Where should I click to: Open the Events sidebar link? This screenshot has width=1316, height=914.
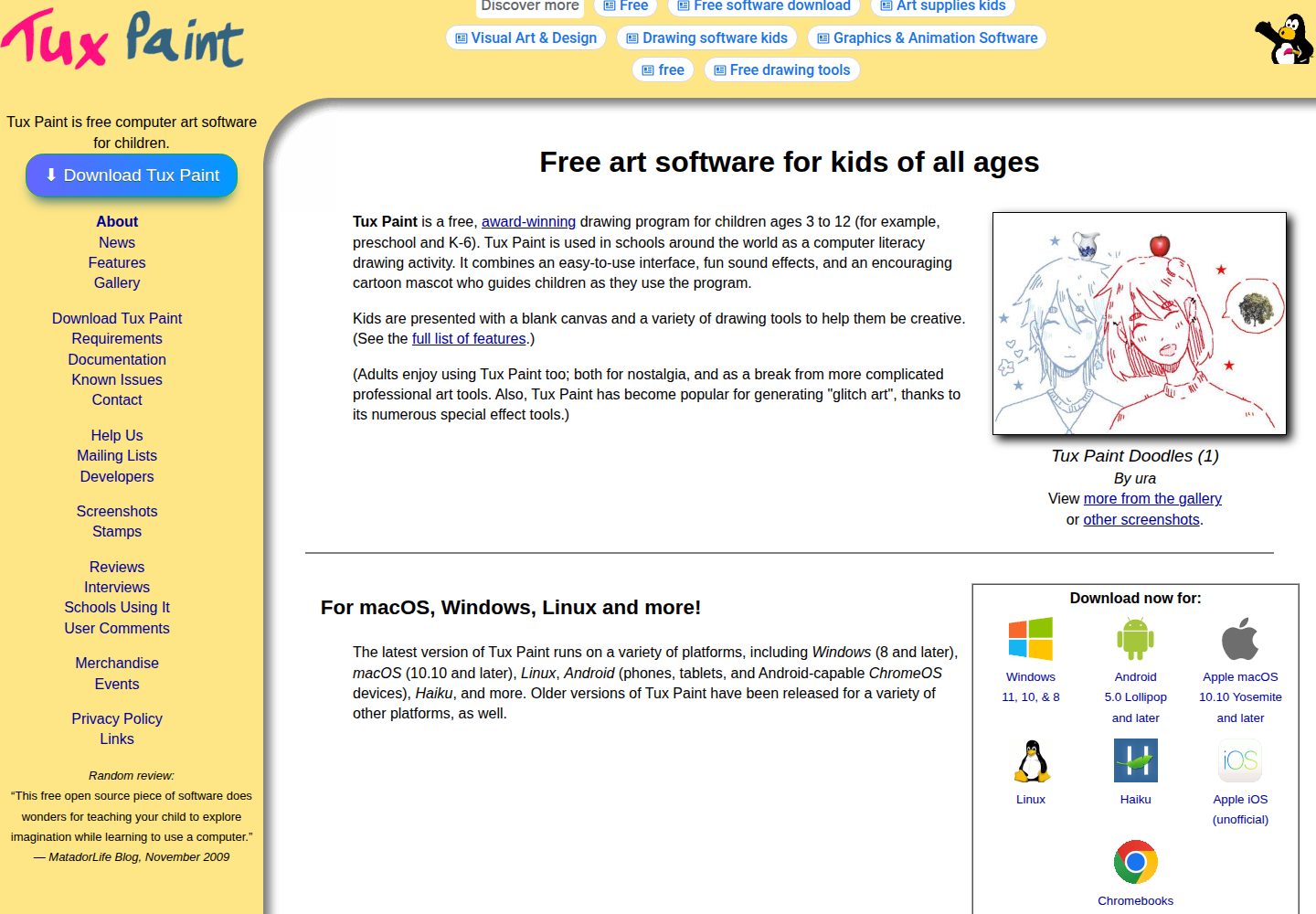[x=117, y=684]
